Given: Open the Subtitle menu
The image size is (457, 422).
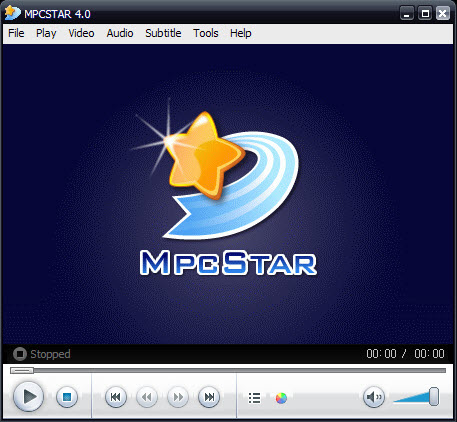Looking at the screenshot, I should pyautogui.click(x=163, y=33).
